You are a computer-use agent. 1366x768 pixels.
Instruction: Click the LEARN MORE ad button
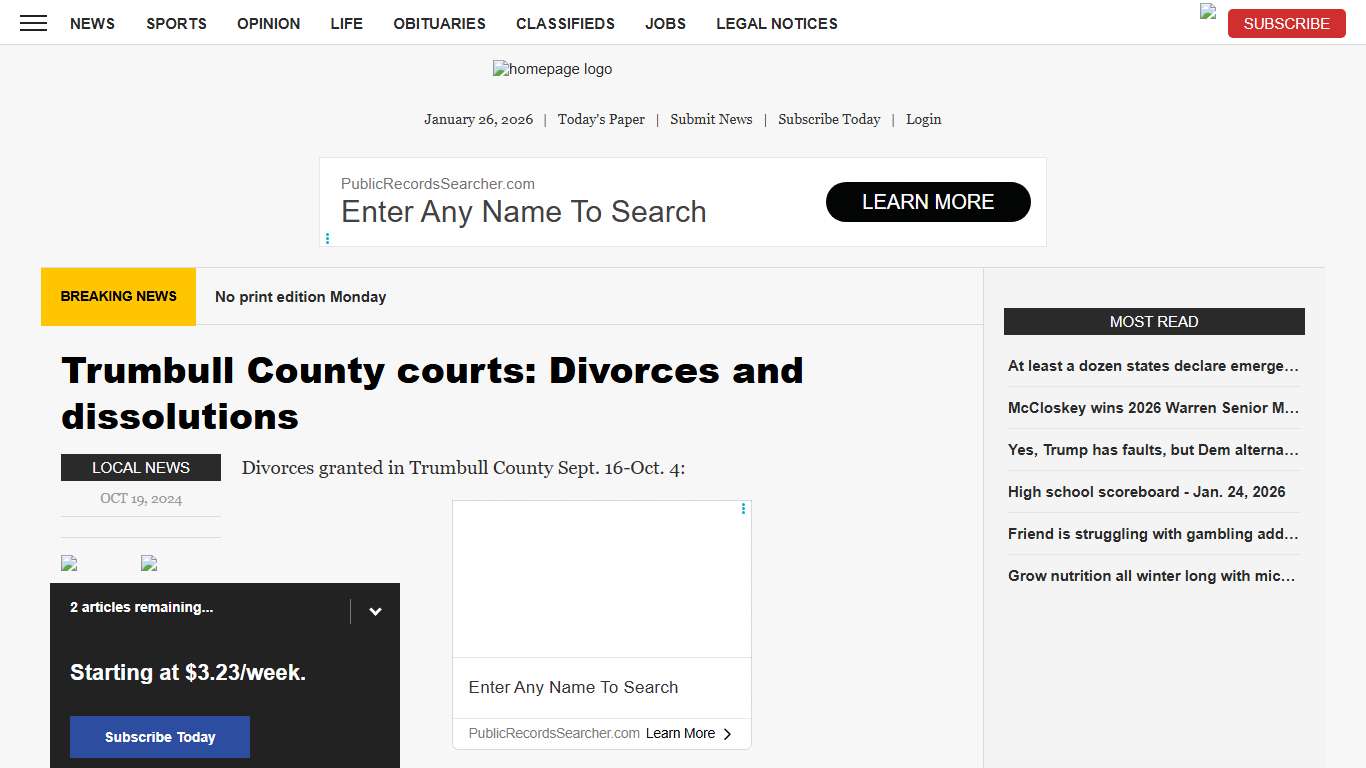pyautogui.click(x=928, y=202)
